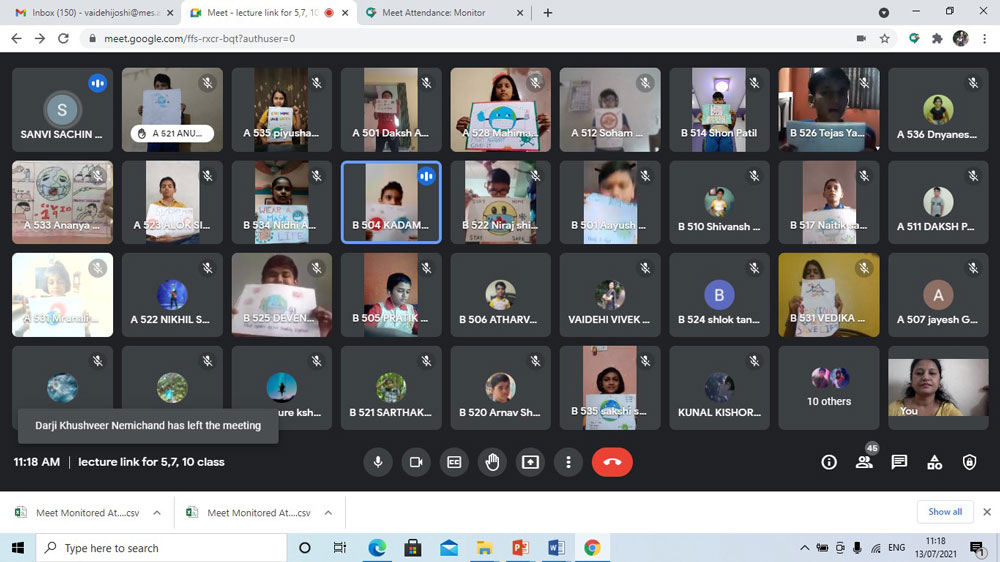Expand second downloaded CSV file options
The image size is (1000, 562).
tap(328, 513)
